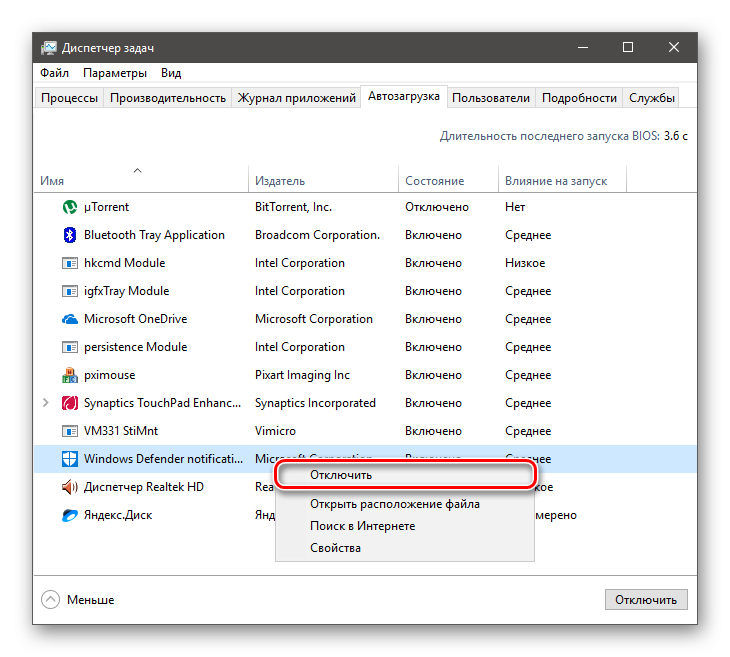Viewport: 730px width, 657px height.
Task: Choose Отключить in the context menu
Action: 405,475
